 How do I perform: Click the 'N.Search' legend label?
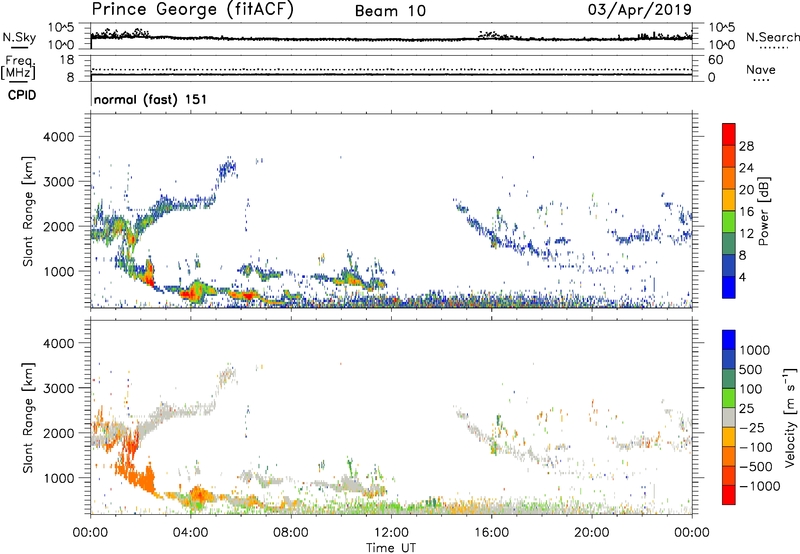tap(772, 37)
